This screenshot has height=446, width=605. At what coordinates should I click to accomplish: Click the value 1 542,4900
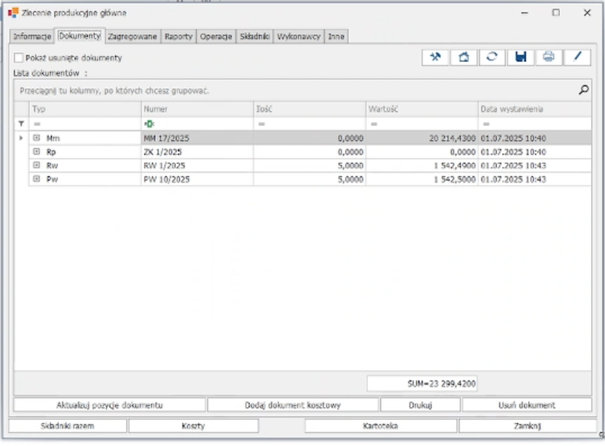click(x=455, y=166)
